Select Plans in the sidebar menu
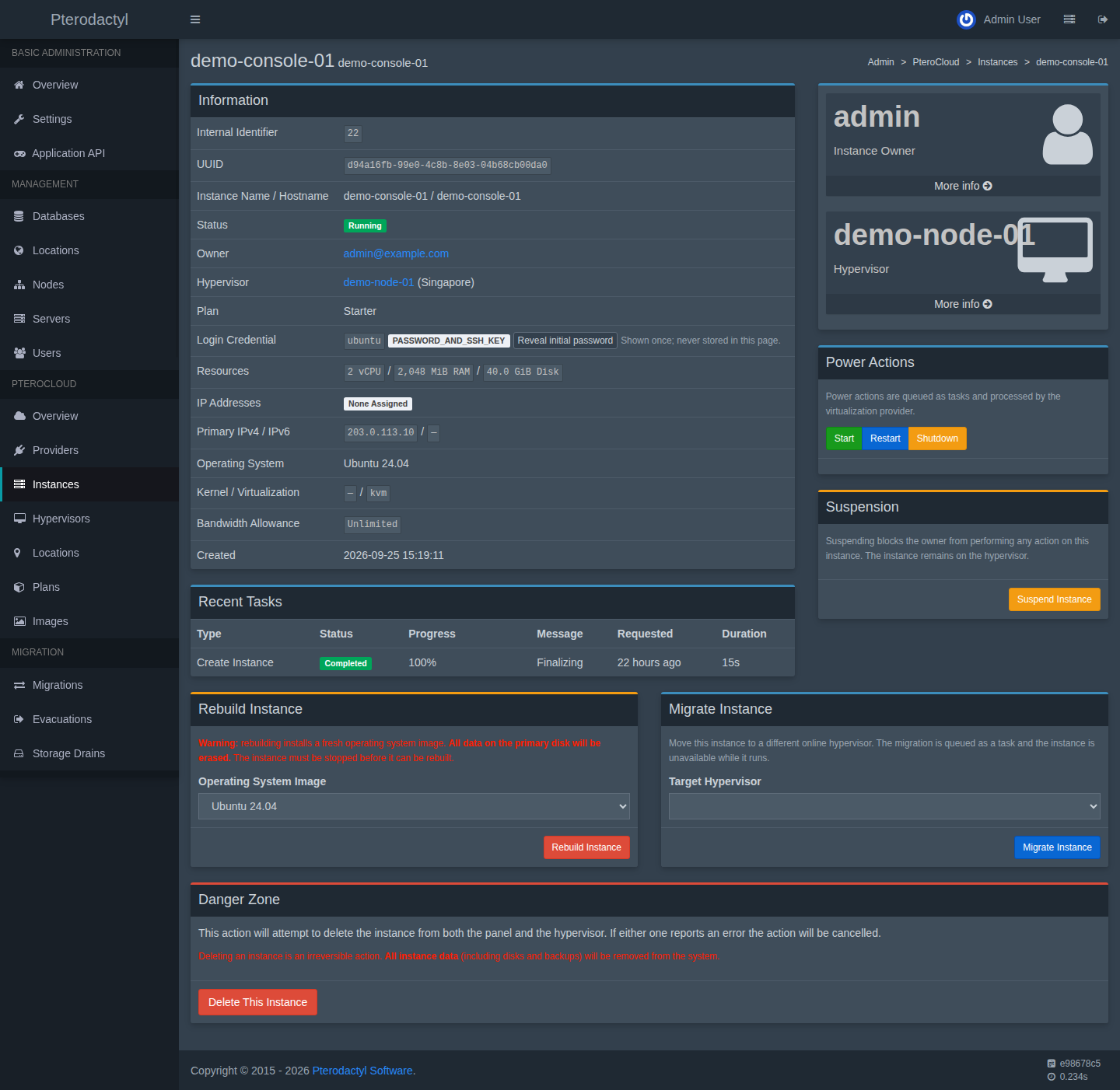The width and height of the screenshot is (1120, 1090). point(89,587)
